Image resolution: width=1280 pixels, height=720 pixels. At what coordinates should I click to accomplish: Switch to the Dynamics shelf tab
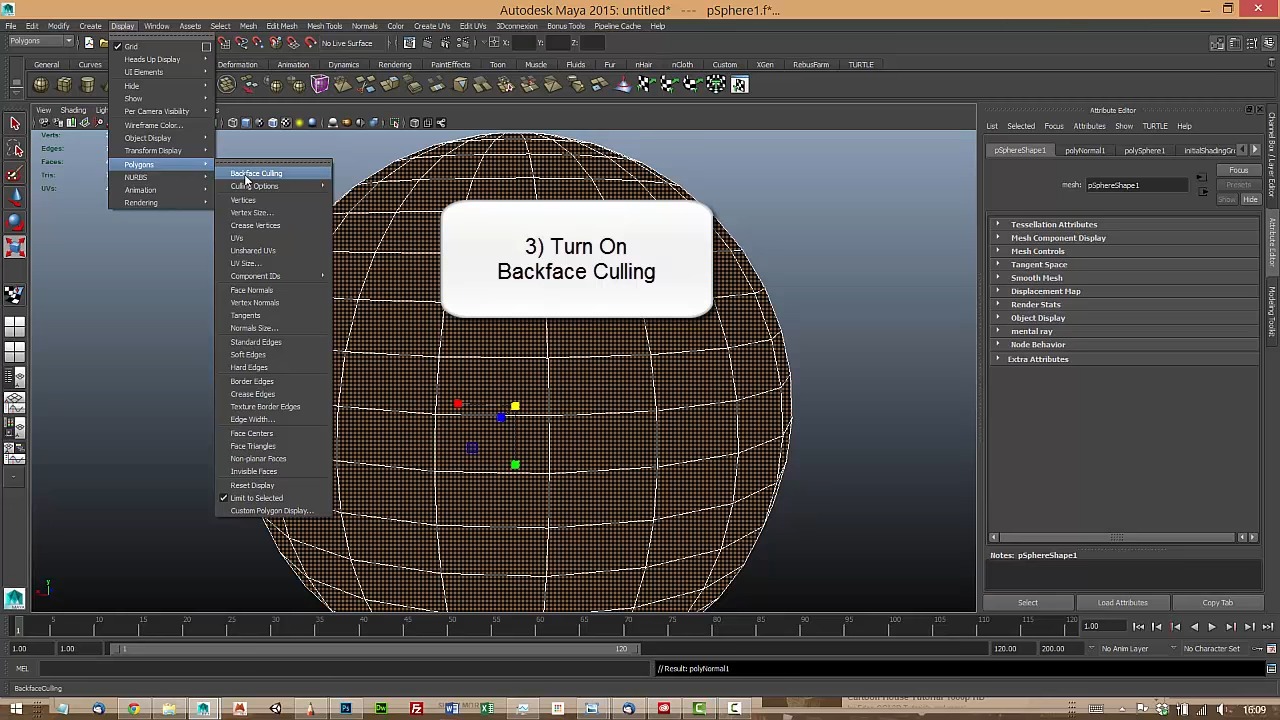343,65
